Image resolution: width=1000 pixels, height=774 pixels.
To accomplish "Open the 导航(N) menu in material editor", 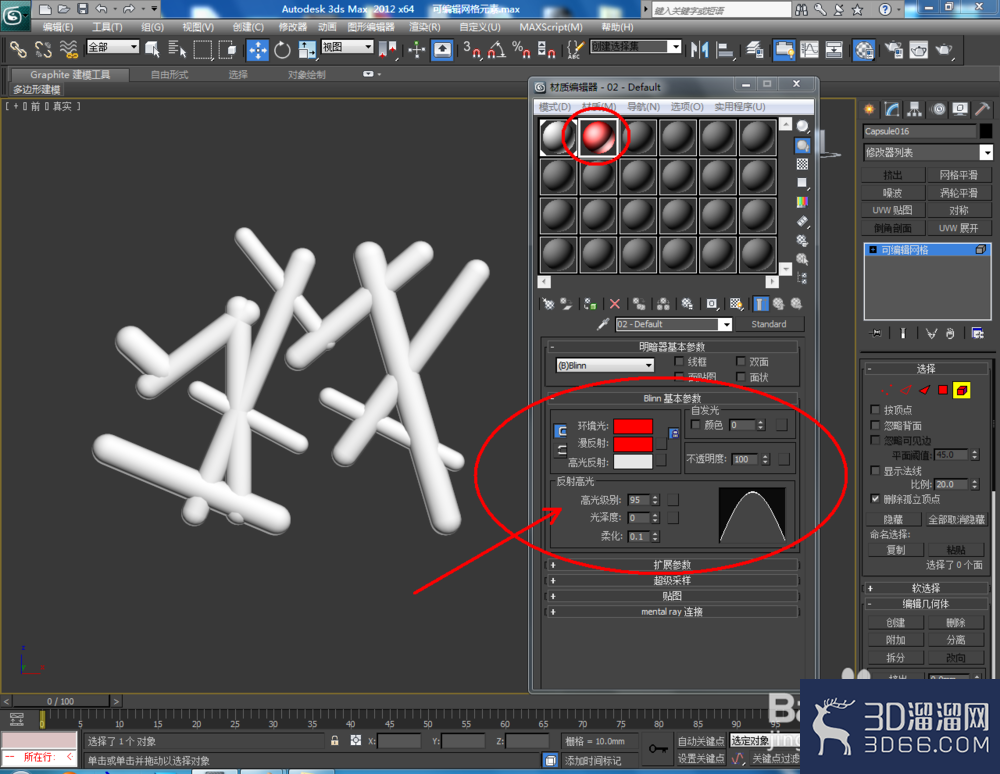I will click(x=643, y=106).
